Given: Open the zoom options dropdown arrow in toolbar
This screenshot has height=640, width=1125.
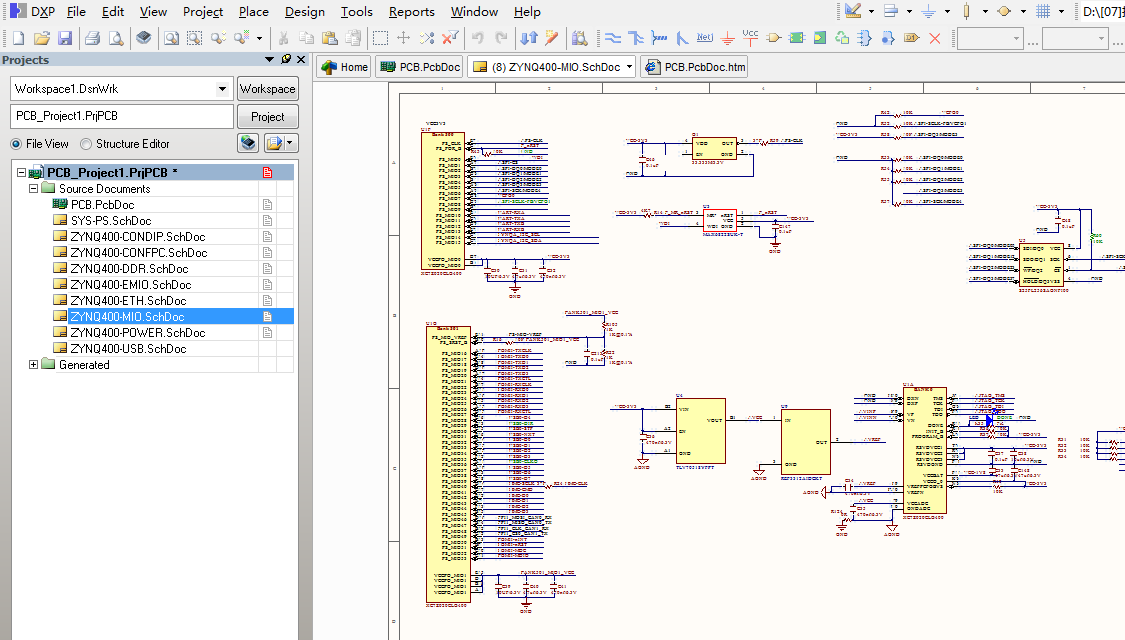Looking at the screenshot, I should tap(259, 38).
